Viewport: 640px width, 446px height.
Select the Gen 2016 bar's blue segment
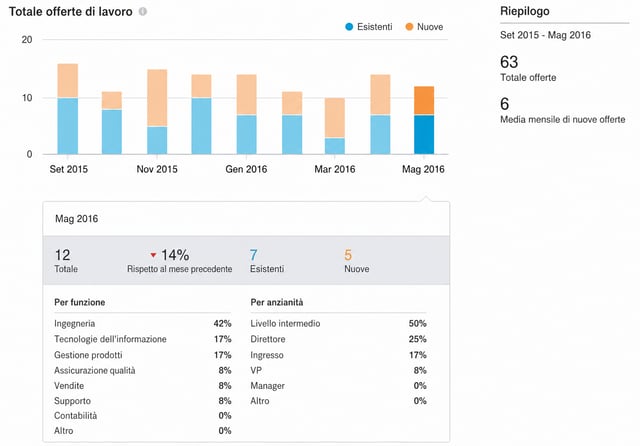[247, 135]
